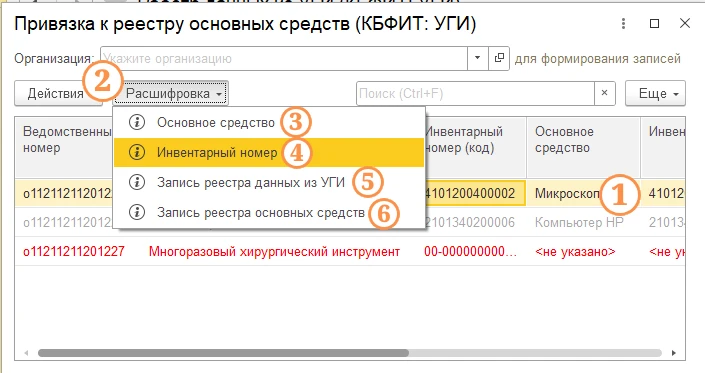Select the Микроскоп cell
705x373 pixels.
point(583,193)
